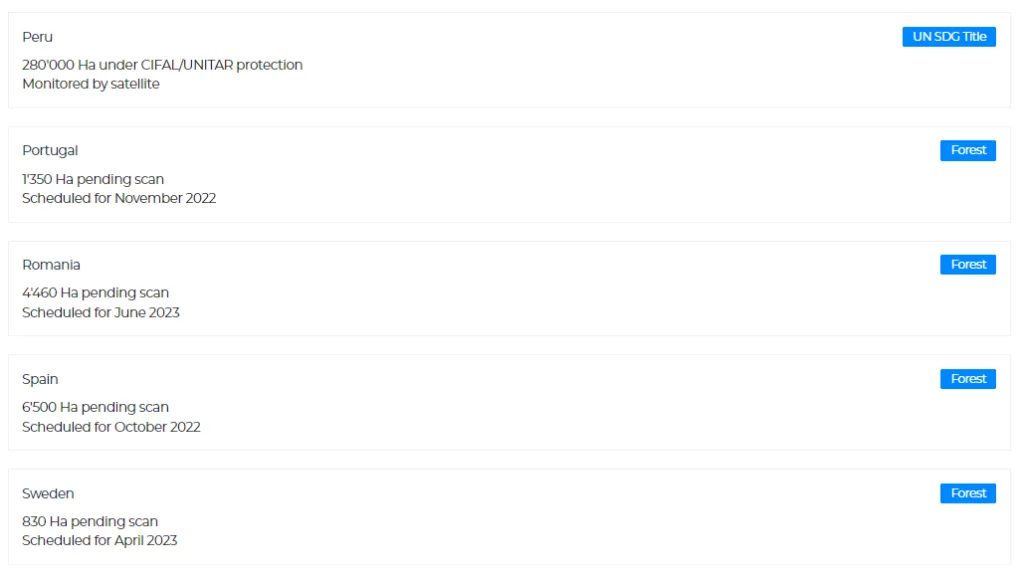This screenshot has height=577, width=1024.
Task: Open the Portugal entry title
Action: (x=50, y=151)
